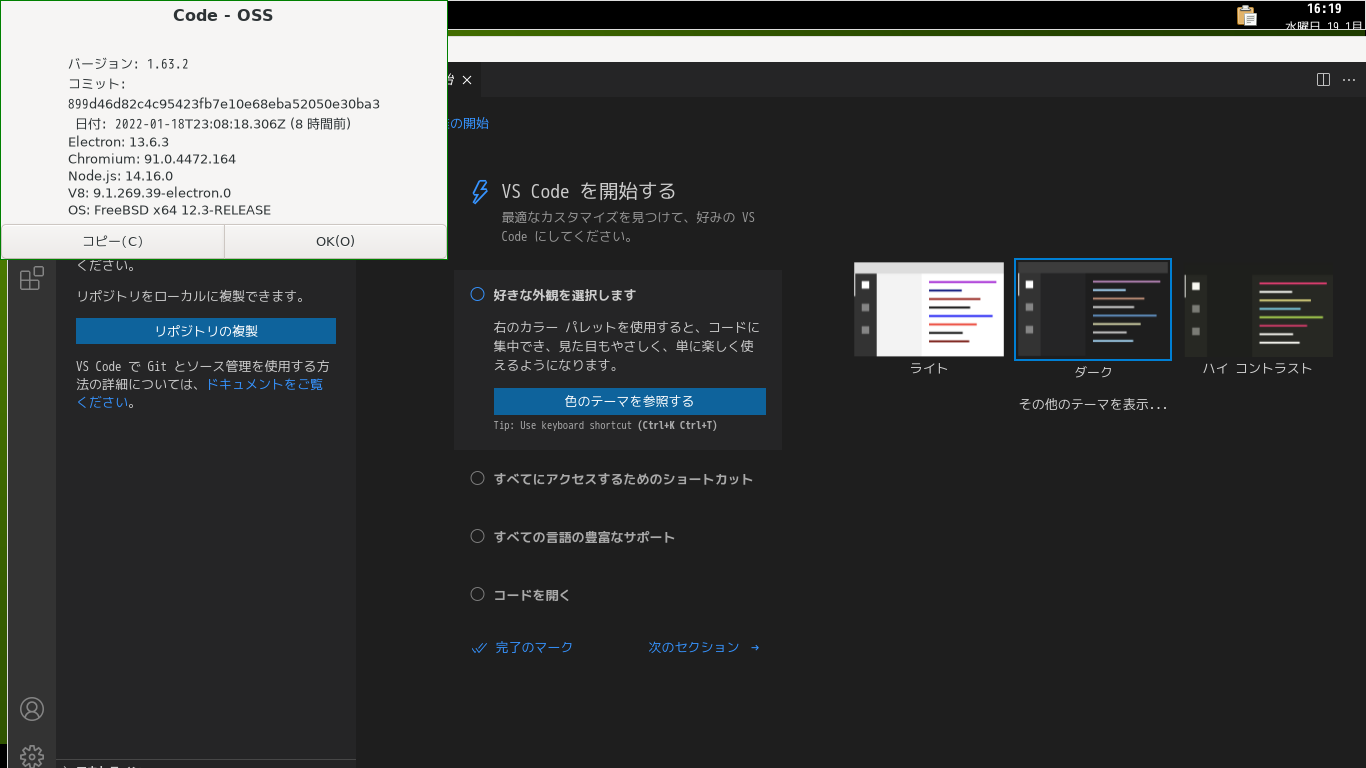Viewport: 1366px width, 768px height.
Task: Click the 16:19 clock in the panel
Action: (x=1324, y=9)
